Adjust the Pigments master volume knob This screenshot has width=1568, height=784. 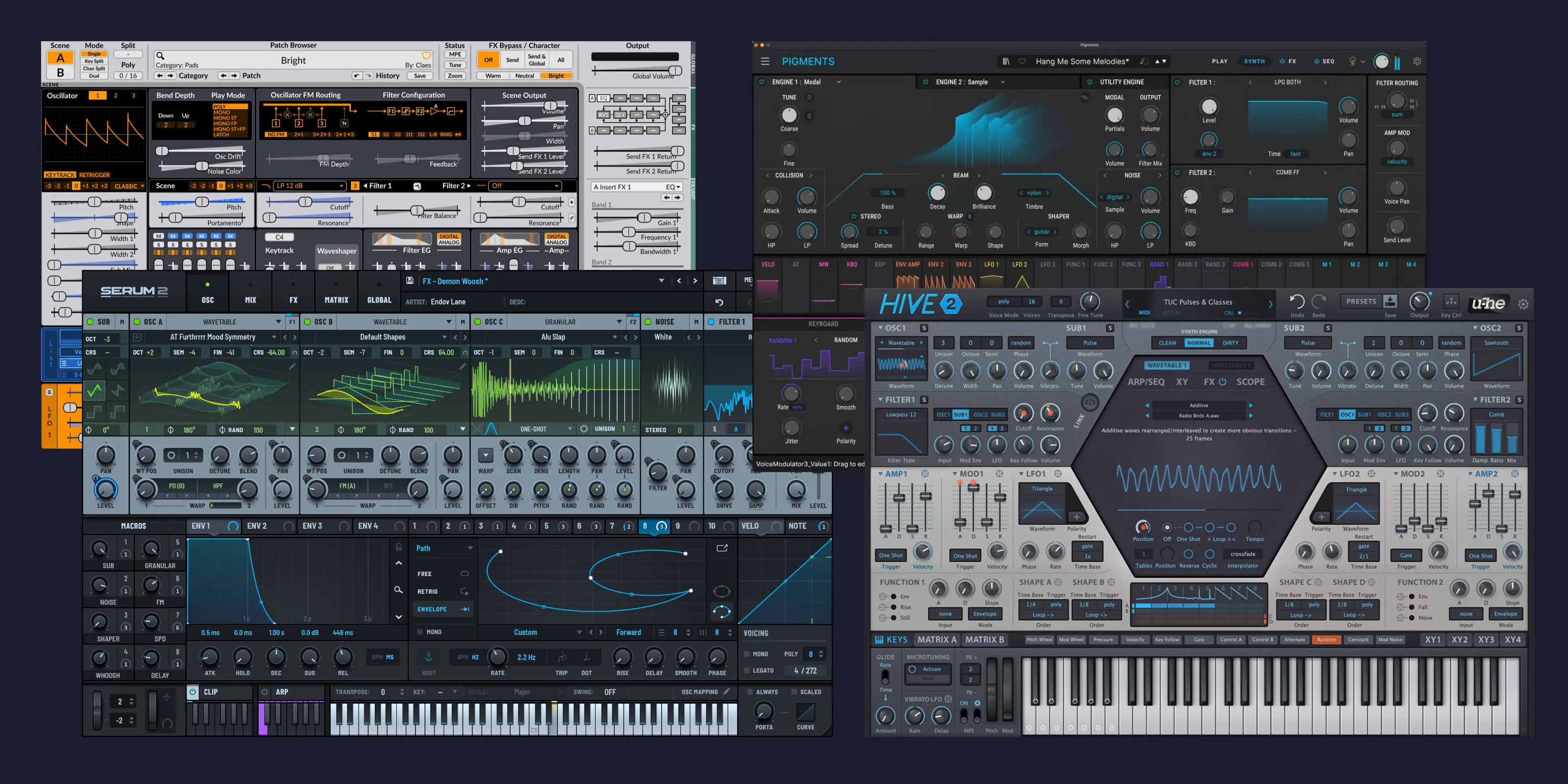coord(1381,62)
